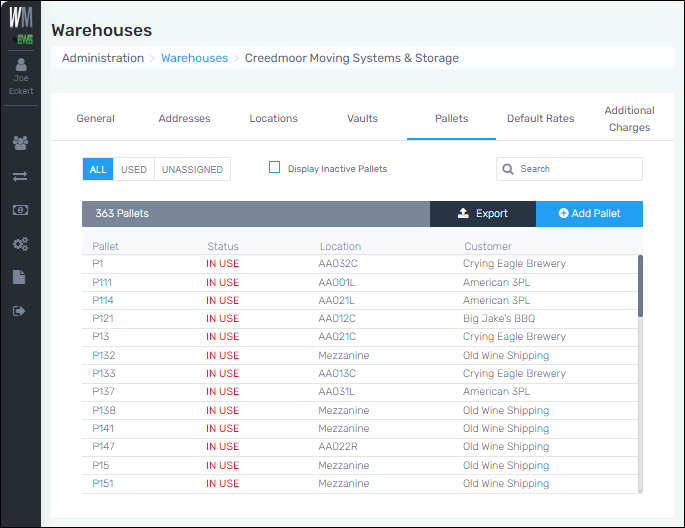
Task: Click the pallet list scrollbar thumb
Action: click(x=640, y=286)
